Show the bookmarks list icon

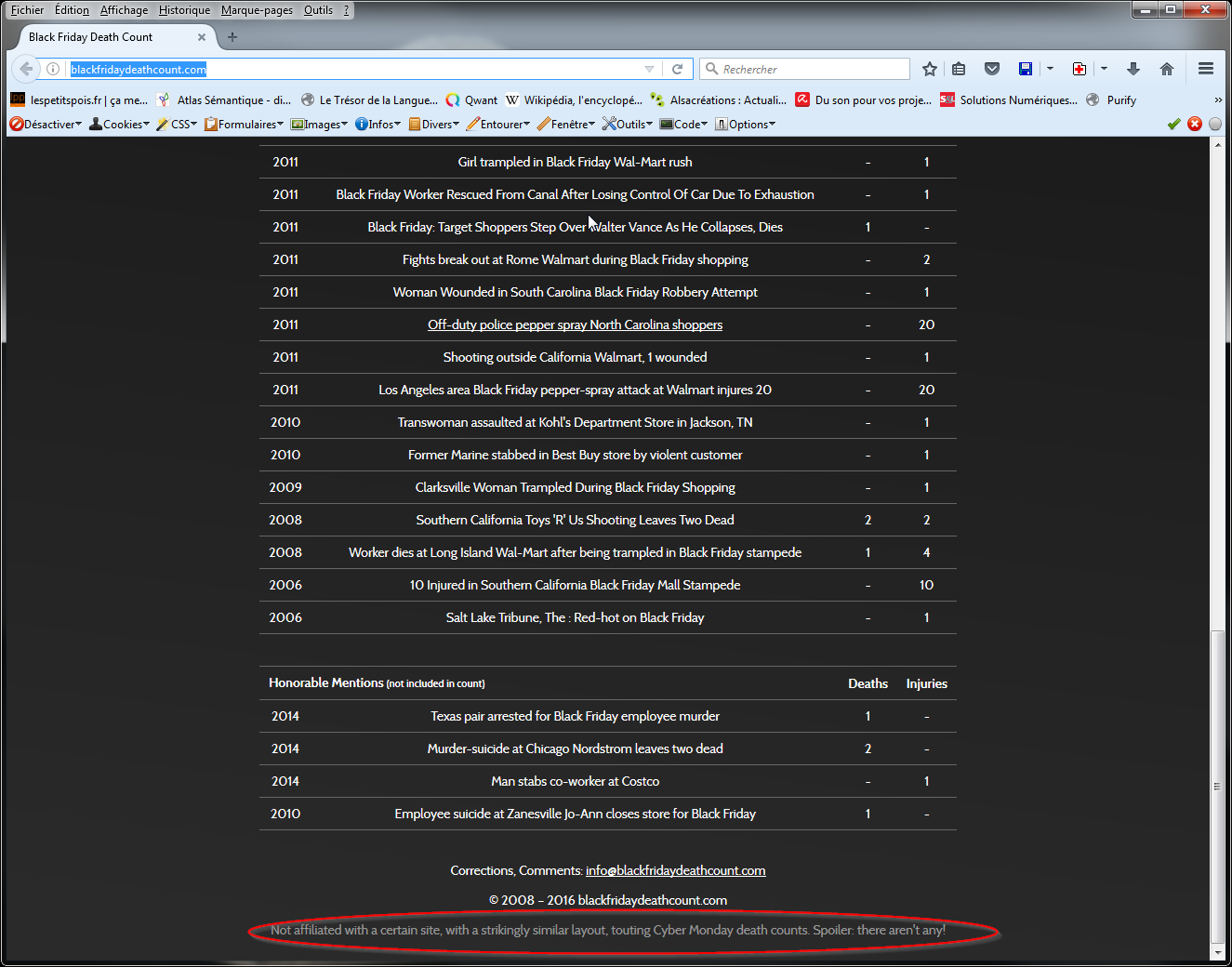pyautogui.click(x=959, y=69)
